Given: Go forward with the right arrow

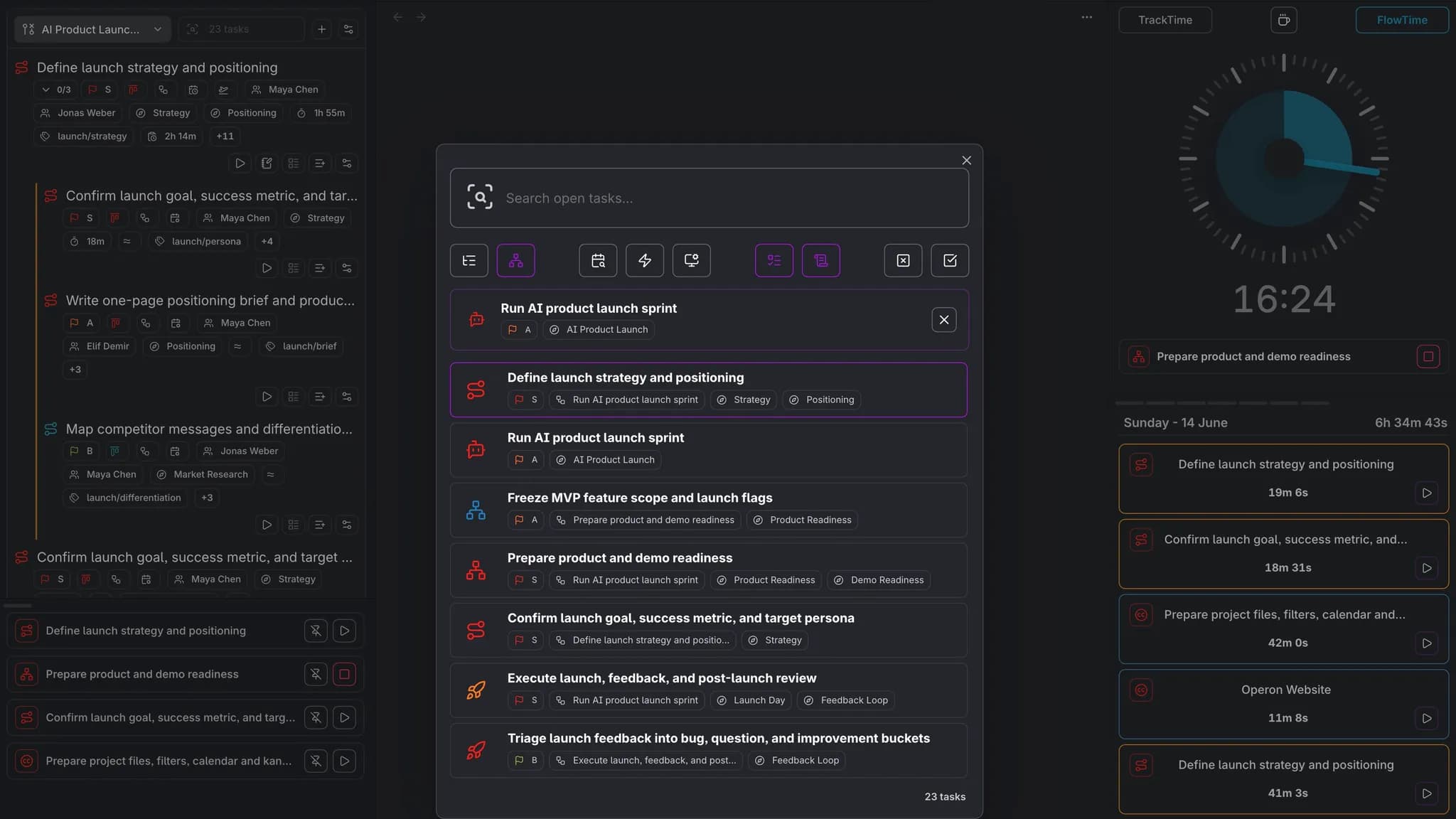Looking at the screenshot, I should coord(421,17).
